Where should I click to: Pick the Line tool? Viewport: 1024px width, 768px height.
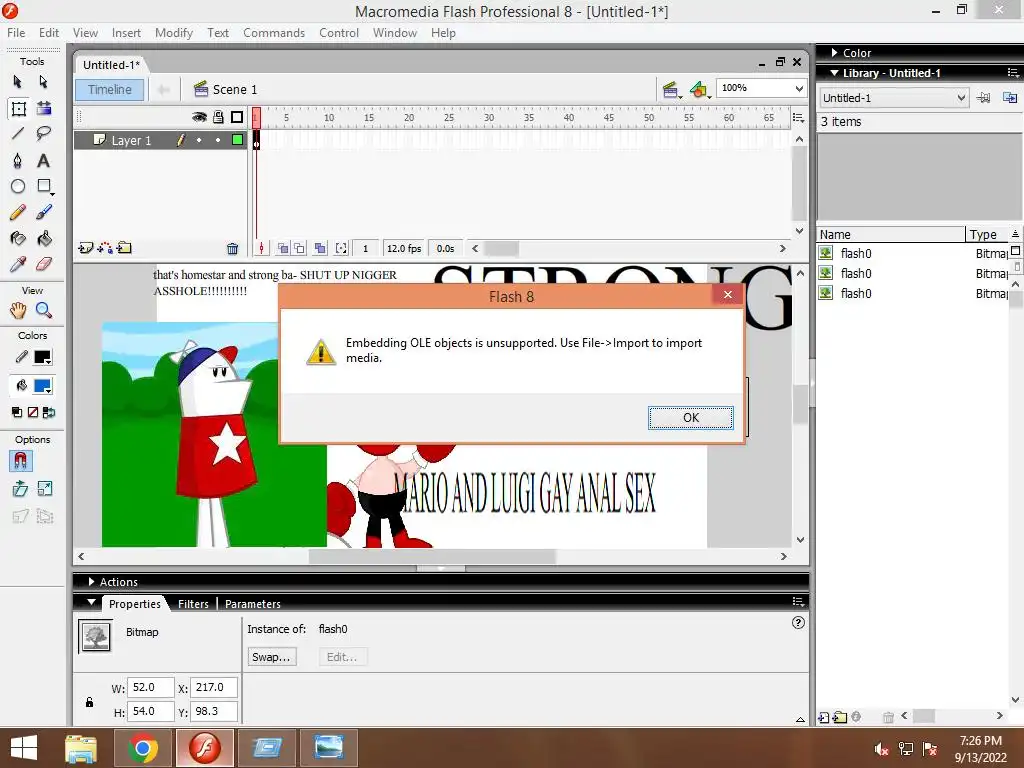tap(18, 134)
